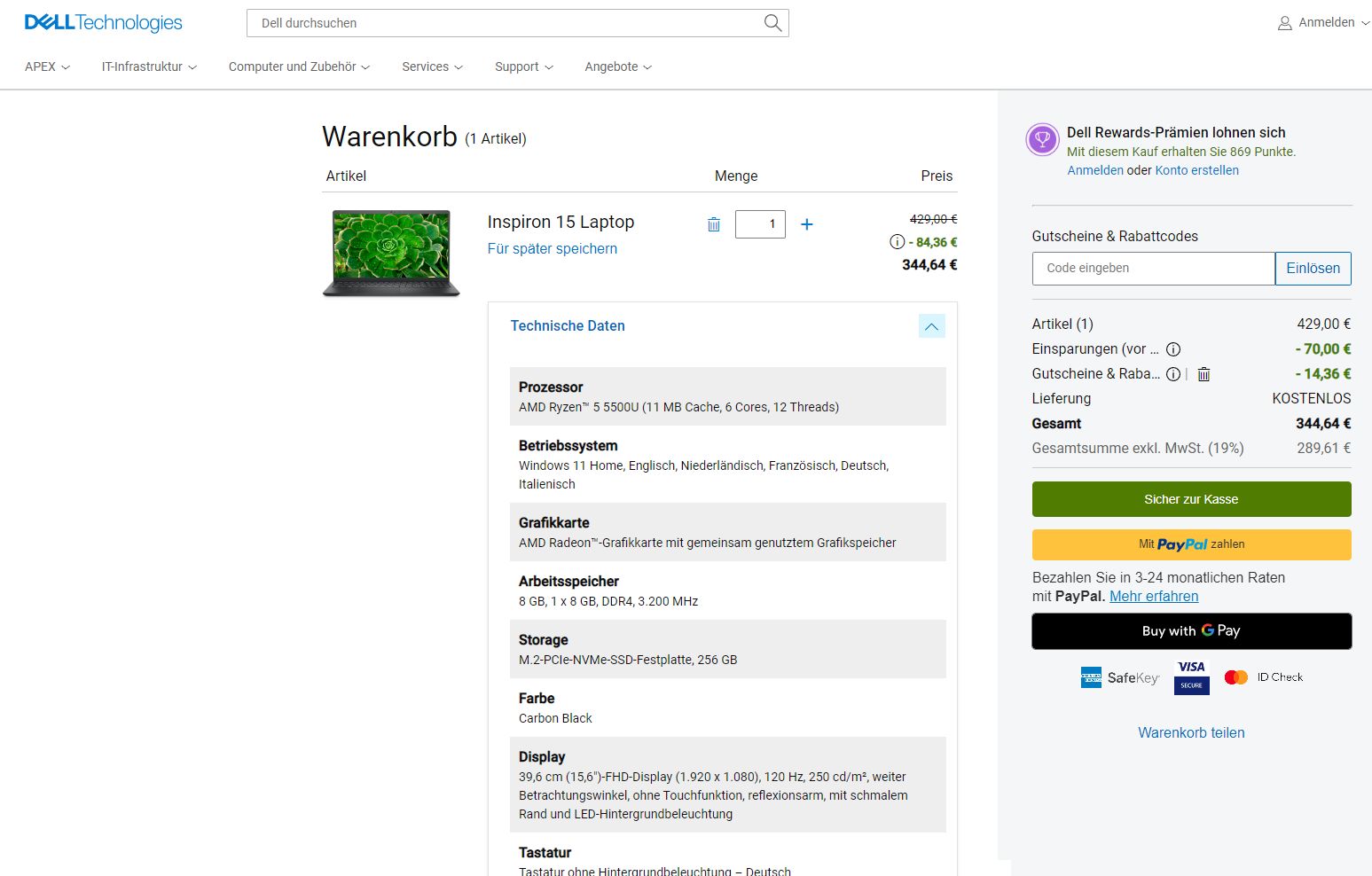This screenshot has width=1372, height=876.
Task: Open info icon beside Gutscheine & Raba...
Action: [x=1173, y=374]
